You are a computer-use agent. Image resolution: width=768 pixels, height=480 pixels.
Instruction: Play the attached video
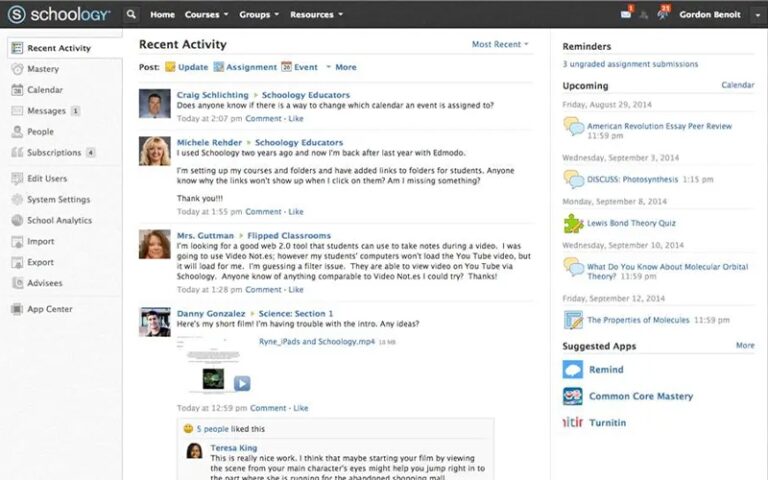pyautogui.click(x=242, y=383)
